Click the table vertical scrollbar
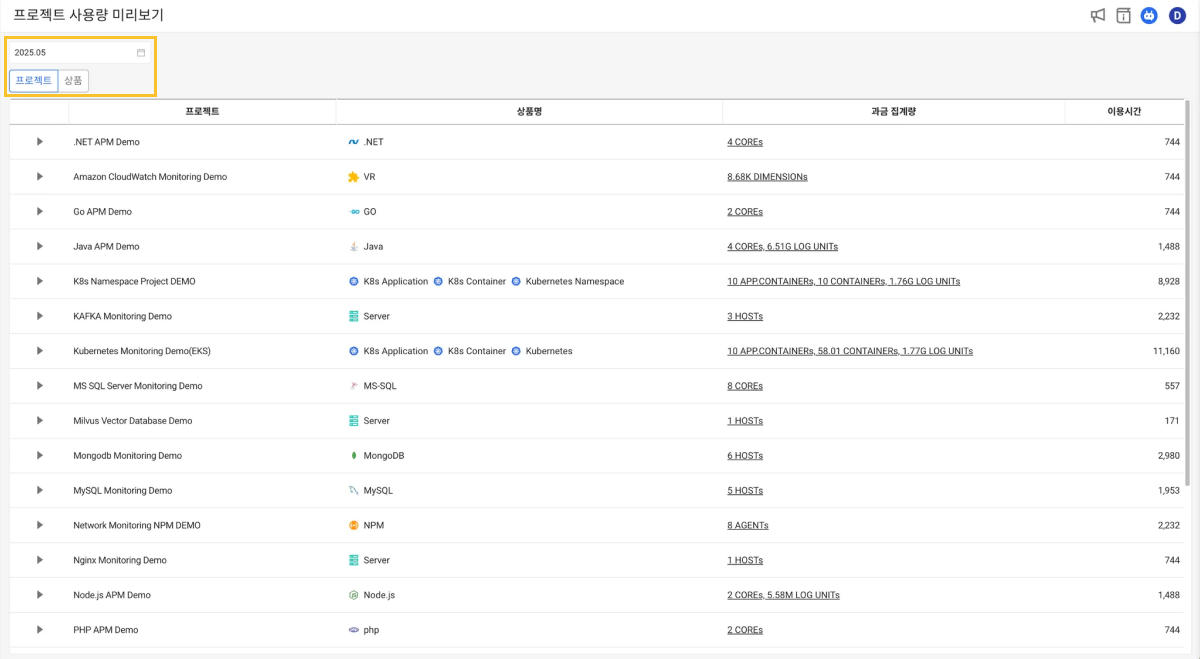The image size is (1200, 659). pos(1187,293)
